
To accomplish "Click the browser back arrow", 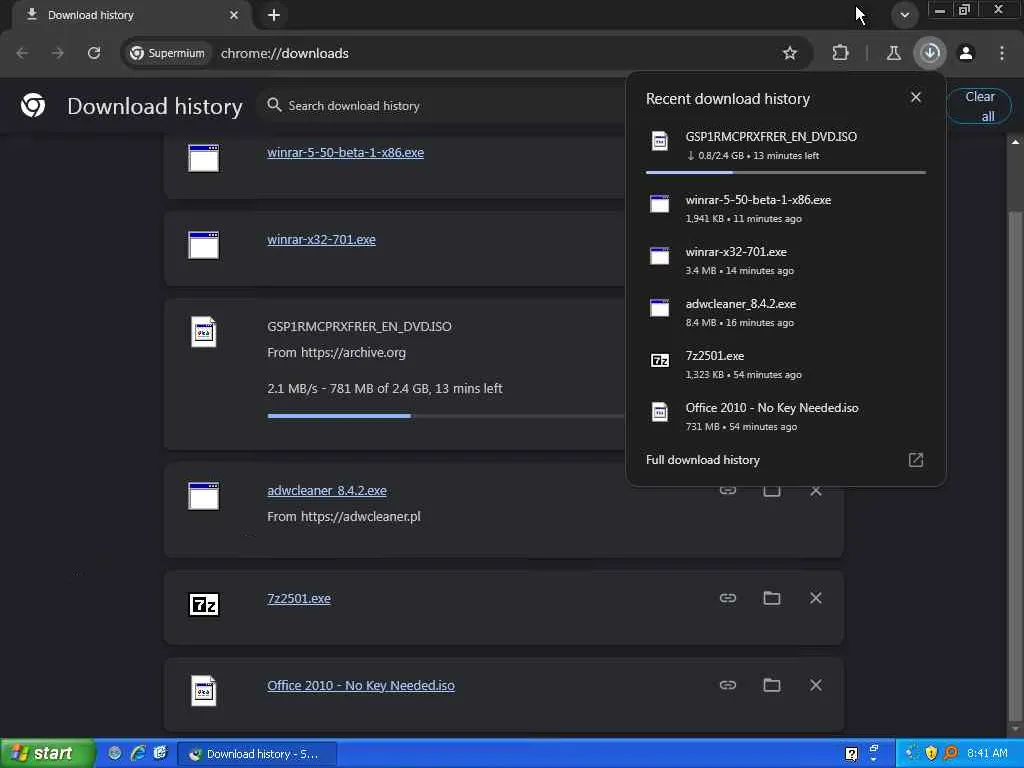I will [22, 53].
